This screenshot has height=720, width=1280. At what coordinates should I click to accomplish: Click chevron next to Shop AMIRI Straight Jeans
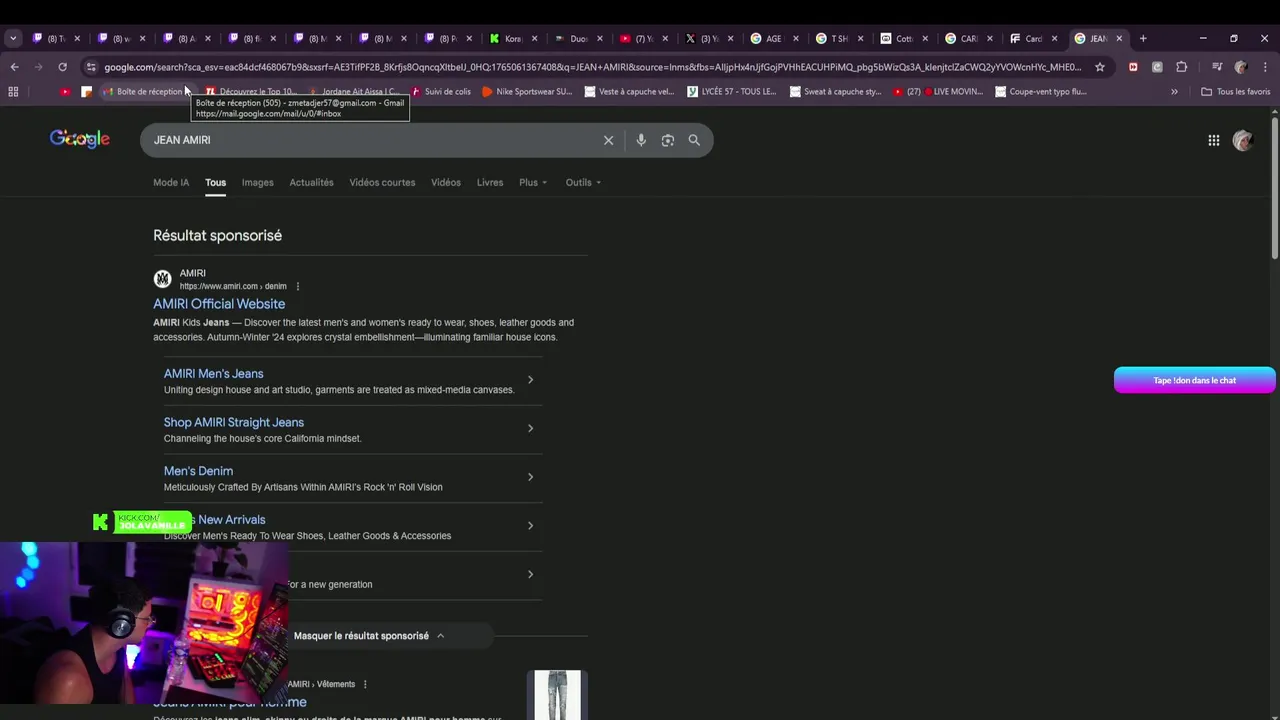[530, 428]
